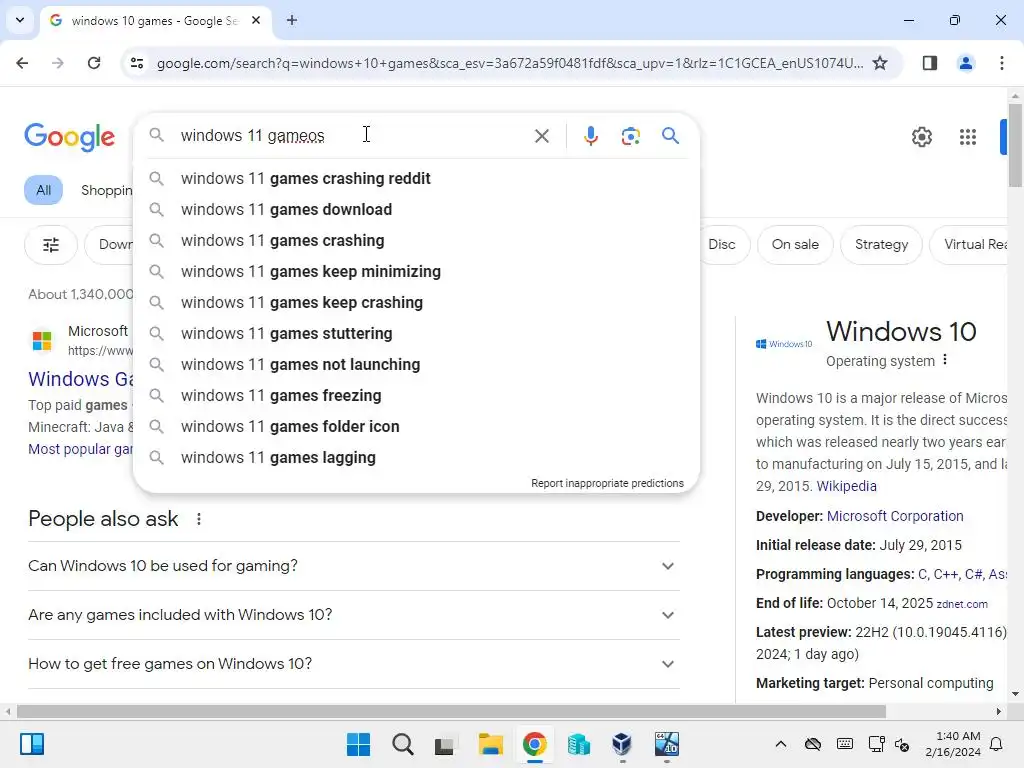
Task: Open 'Most popular' games link
Action: (x=80, y=449)
